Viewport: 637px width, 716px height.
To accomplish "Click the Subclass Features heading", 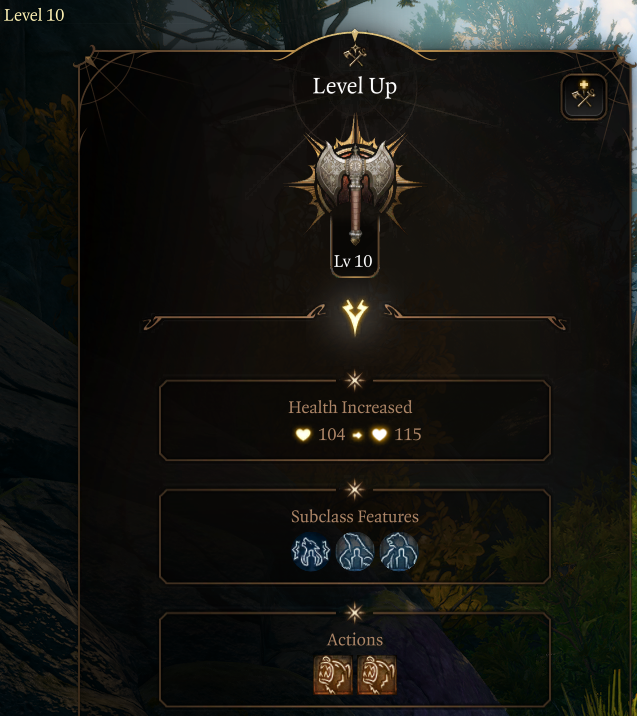I will 355,516.
